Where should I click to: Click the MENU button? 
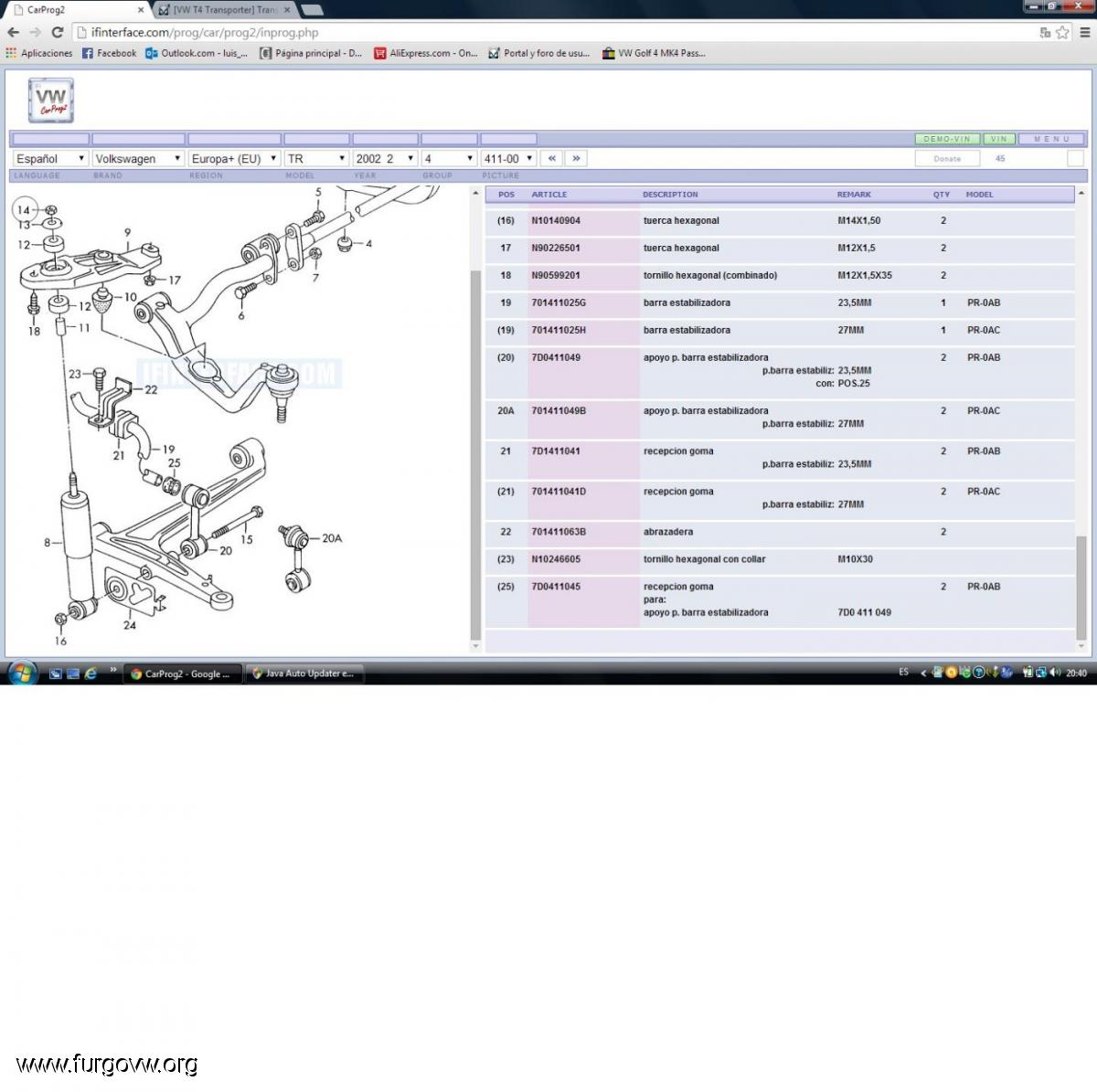click(1051, 139)
